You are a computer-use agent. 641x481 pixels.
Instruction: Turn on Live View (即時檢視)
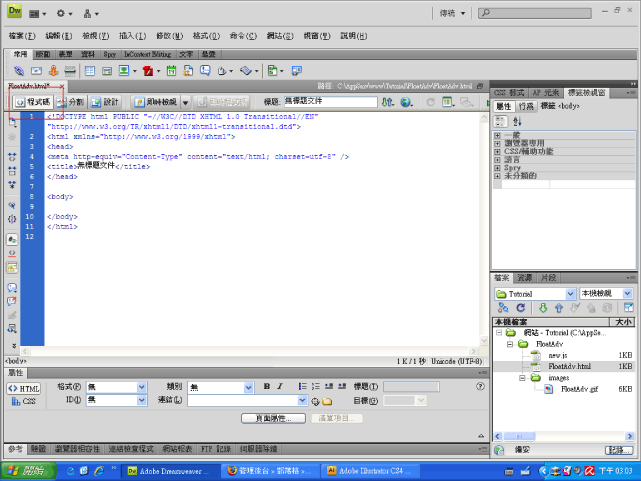(x=156, y=102)
